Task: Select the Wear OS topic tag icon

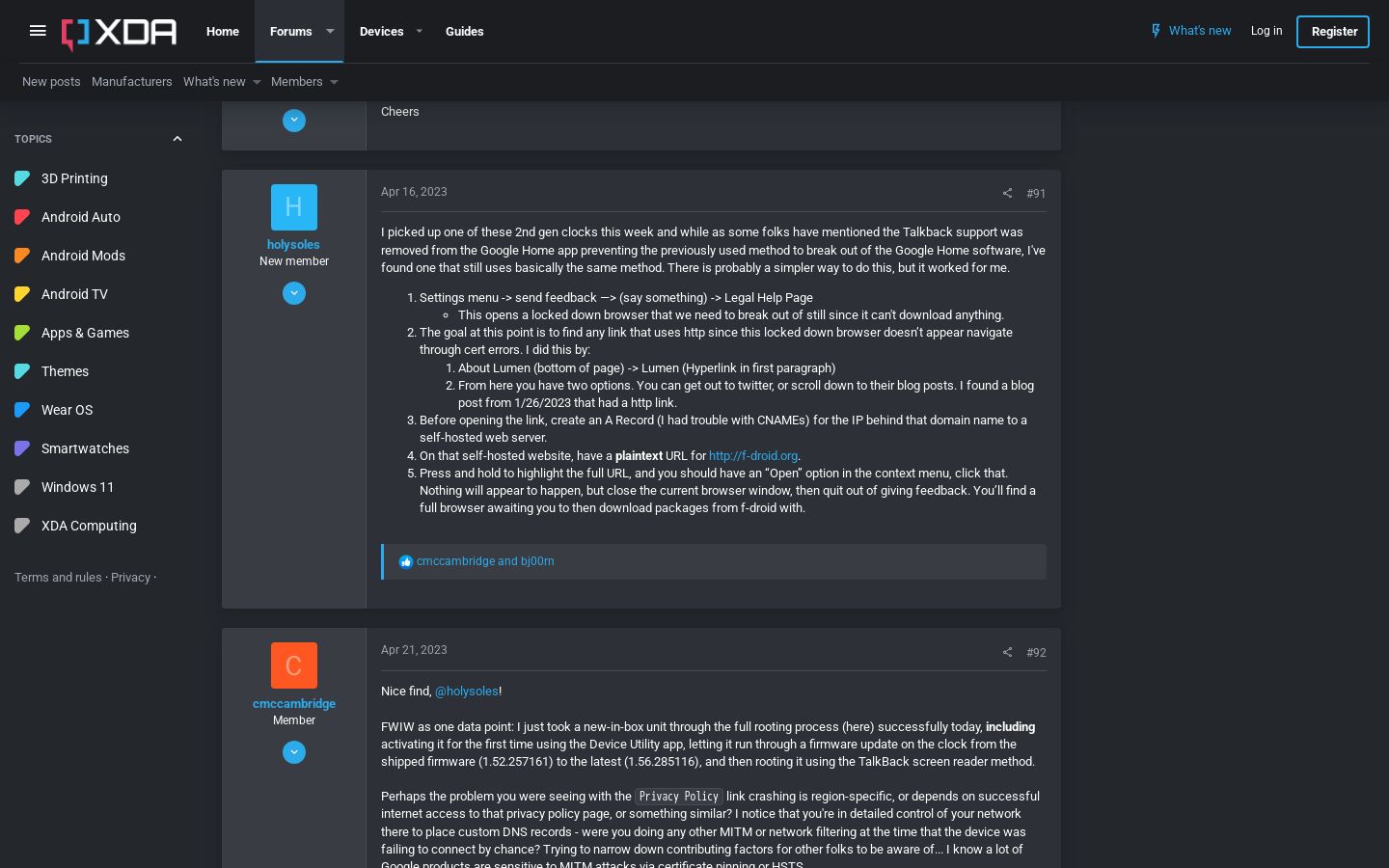Action: point(23,410)
